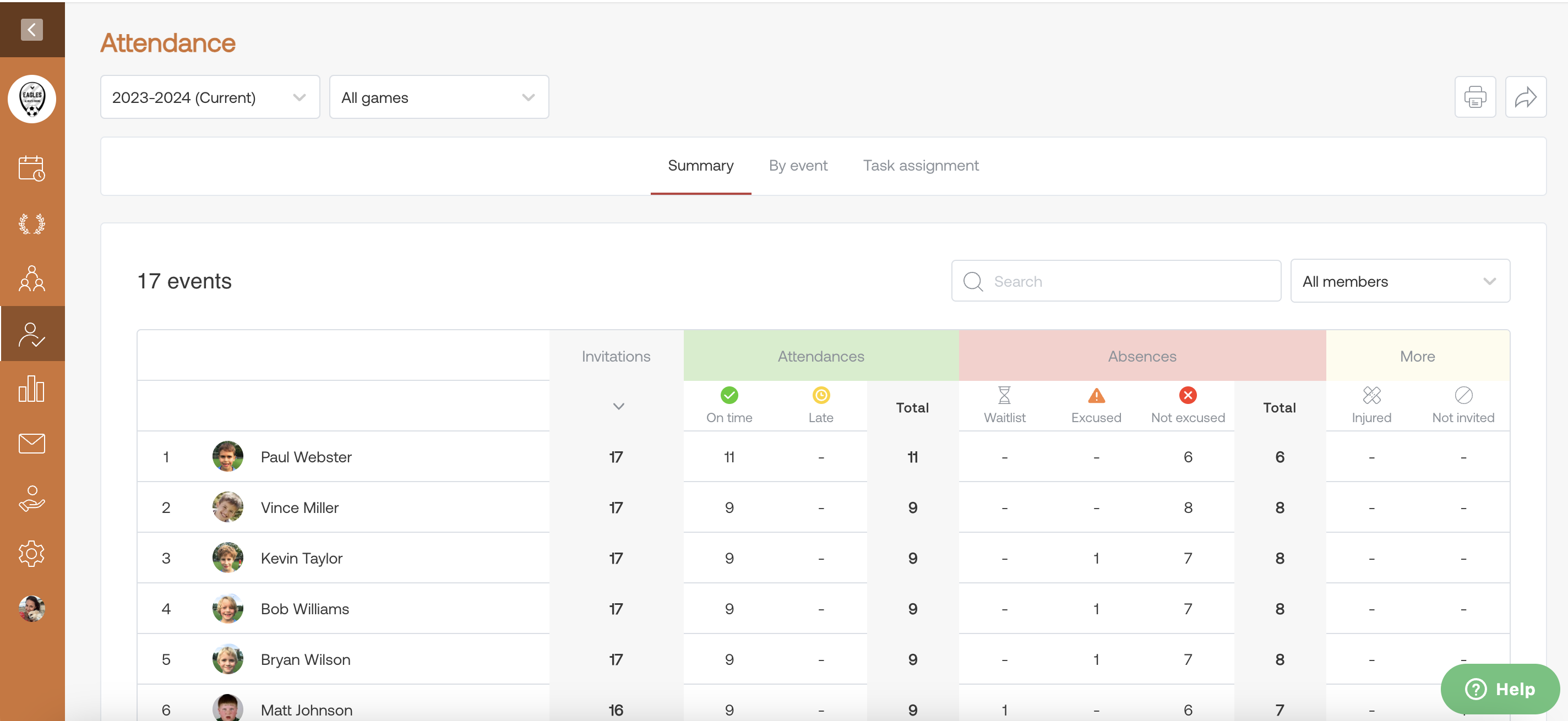Open the laurel wreath competitions icon
Screen dimensions: 1568x721
31,224
